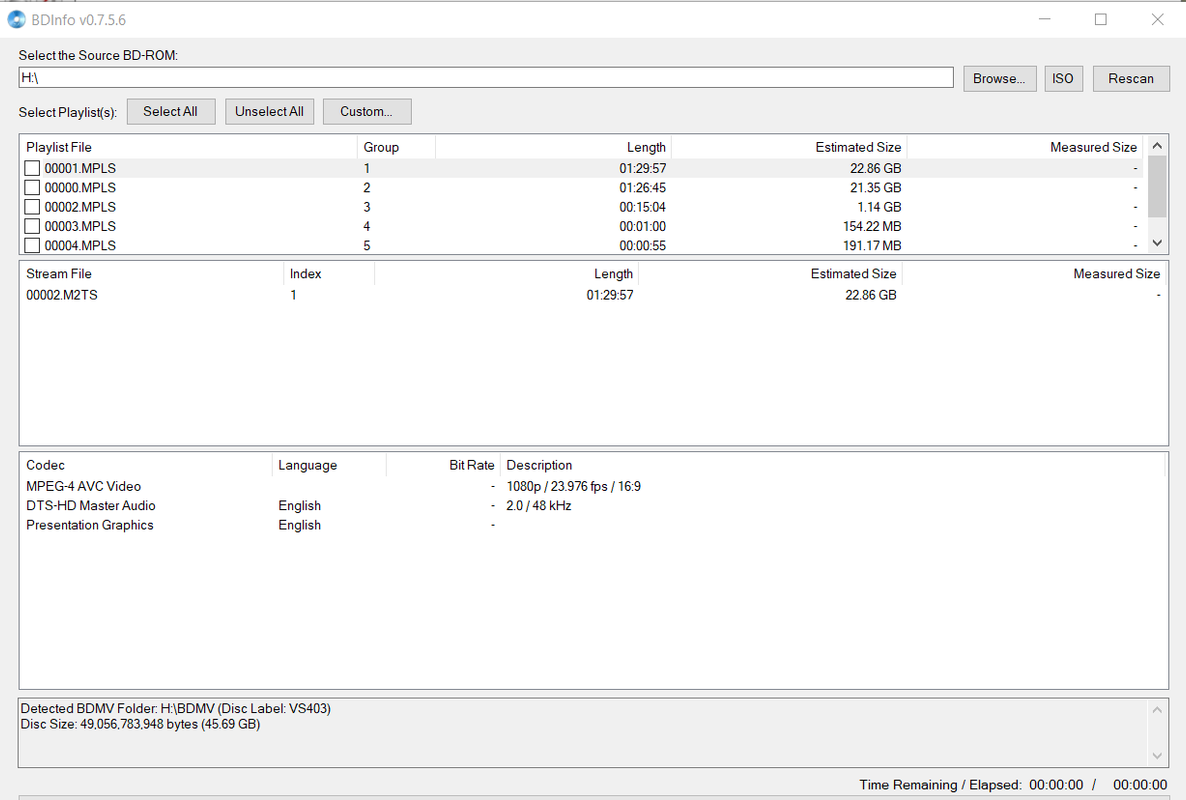
Task: Sort by Playlist File column header
Action: click(188, 147)
